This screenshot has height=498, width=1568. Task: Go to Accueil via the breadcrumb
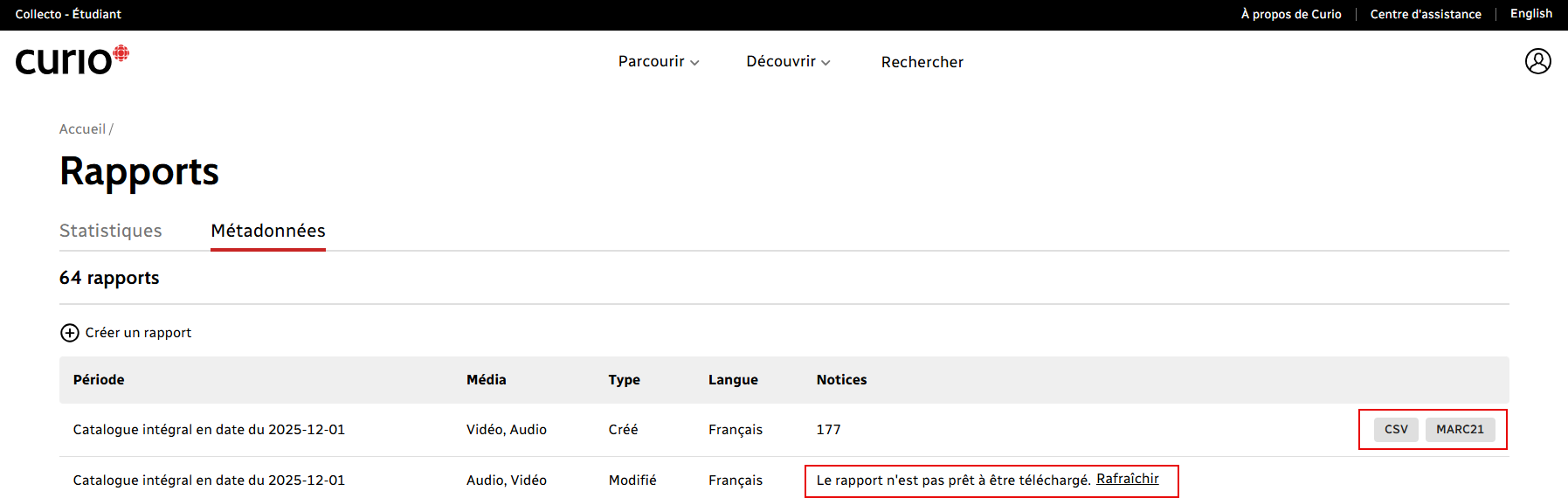pyautogui.click(x=82, y=129)
